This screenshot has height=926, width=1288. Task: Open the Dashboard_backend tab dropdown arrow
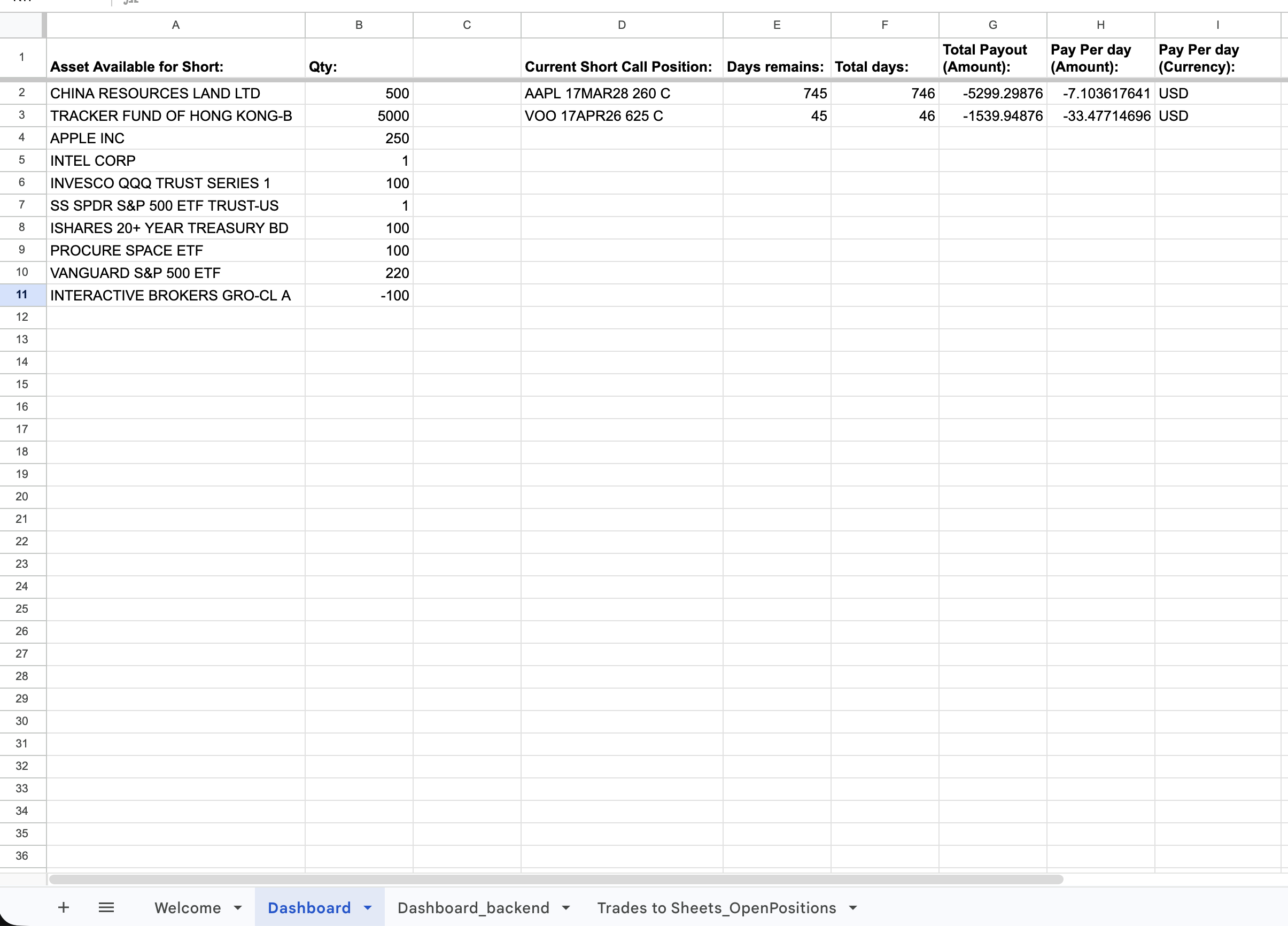[x=565, y=907]
